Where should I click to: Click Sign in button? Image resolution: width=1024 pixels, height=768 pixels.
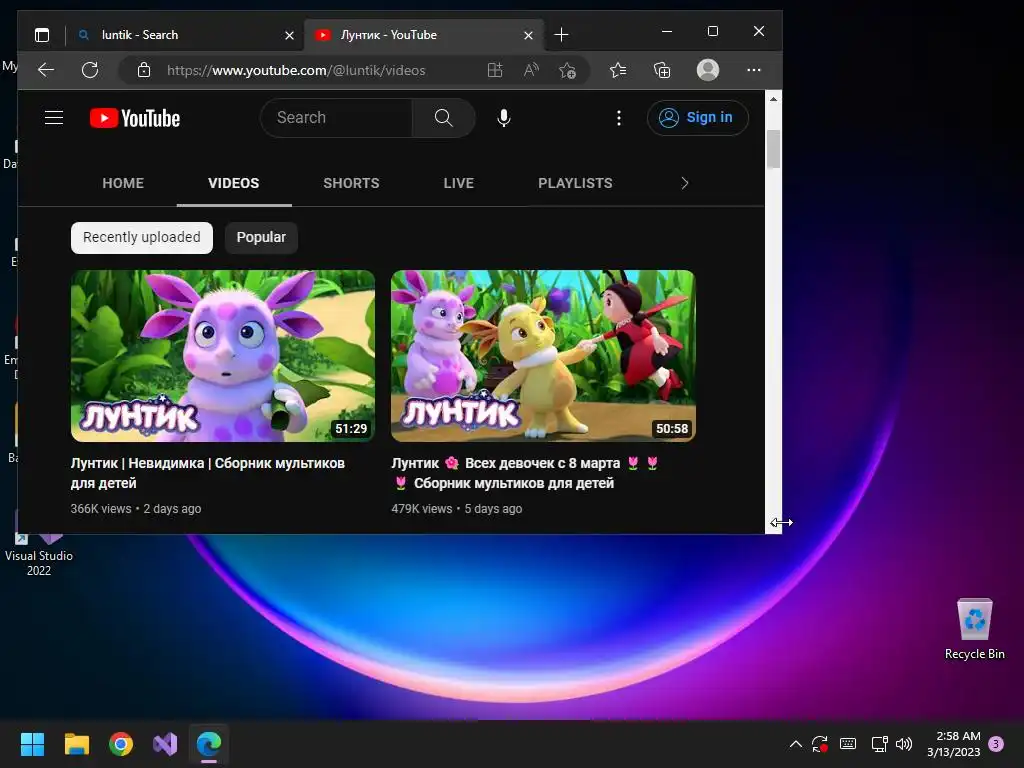pyautogui.click(x=697, y=118)
